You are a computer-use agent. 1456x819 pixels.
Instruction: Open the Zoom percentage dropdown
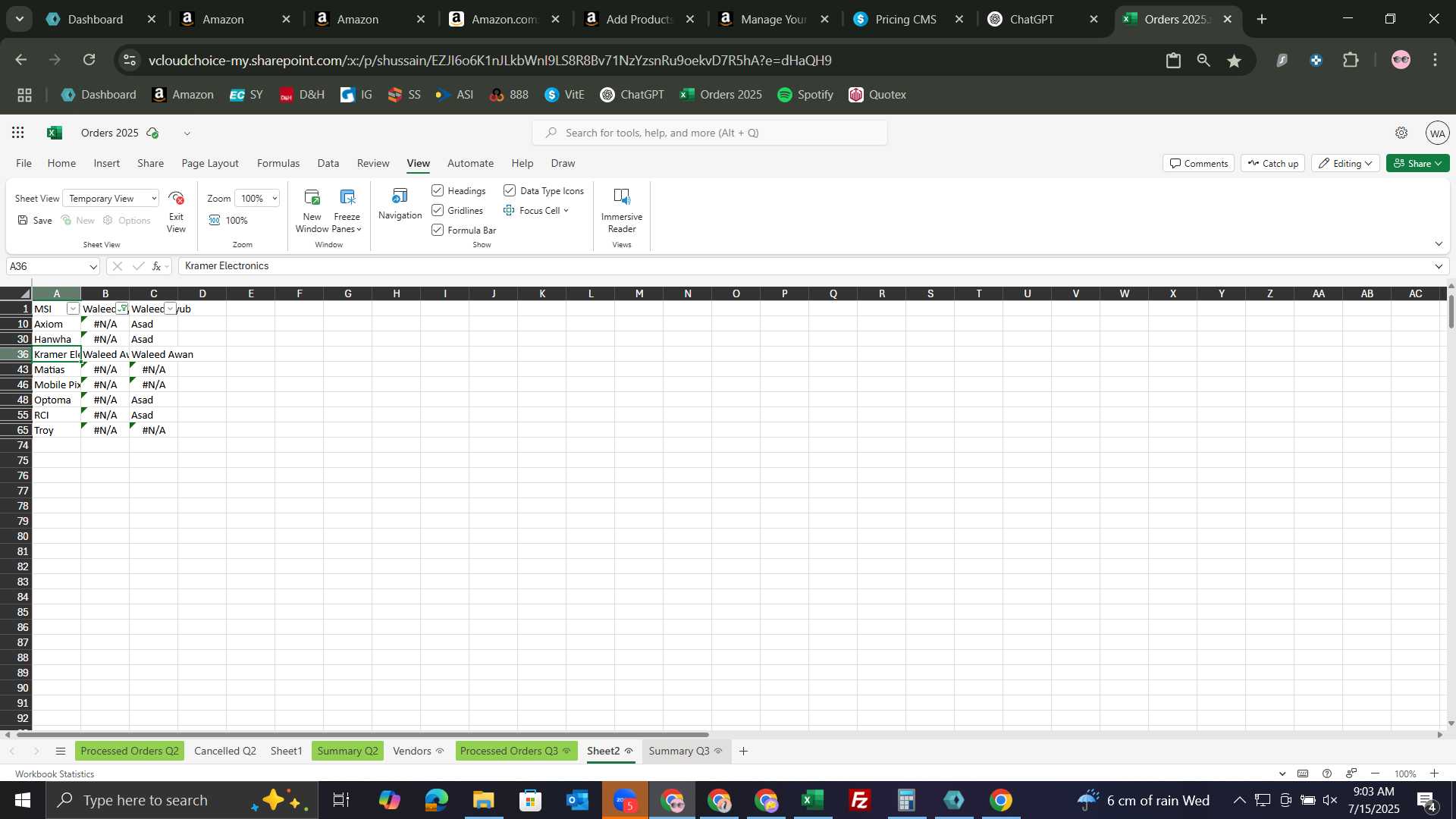(x=257, y=199)
